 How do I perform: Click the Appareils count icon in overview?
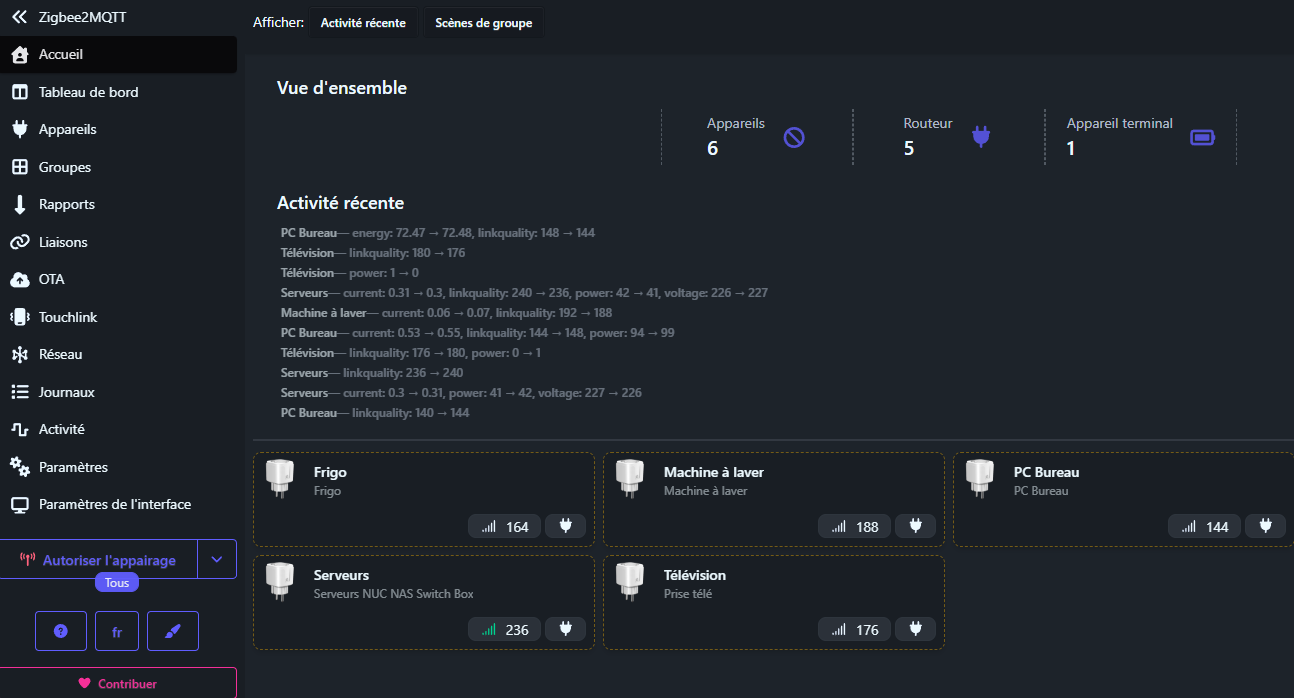[x=794, y=137]
